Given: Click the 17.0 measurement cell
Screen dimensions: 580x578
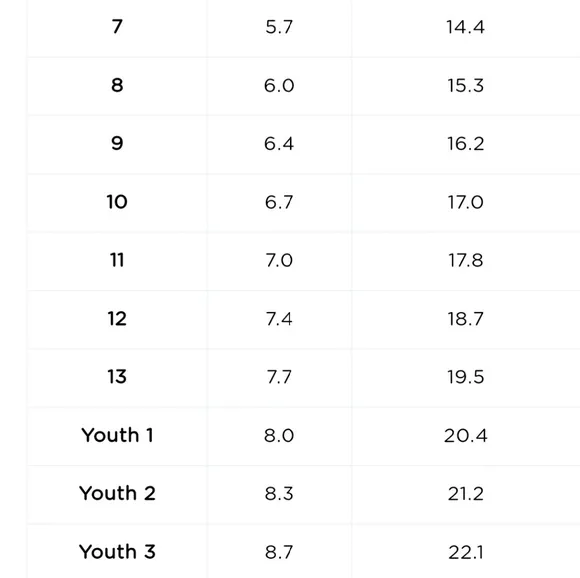Looking at the screenshot, I should pyautogui.click(x=465, y=202).
